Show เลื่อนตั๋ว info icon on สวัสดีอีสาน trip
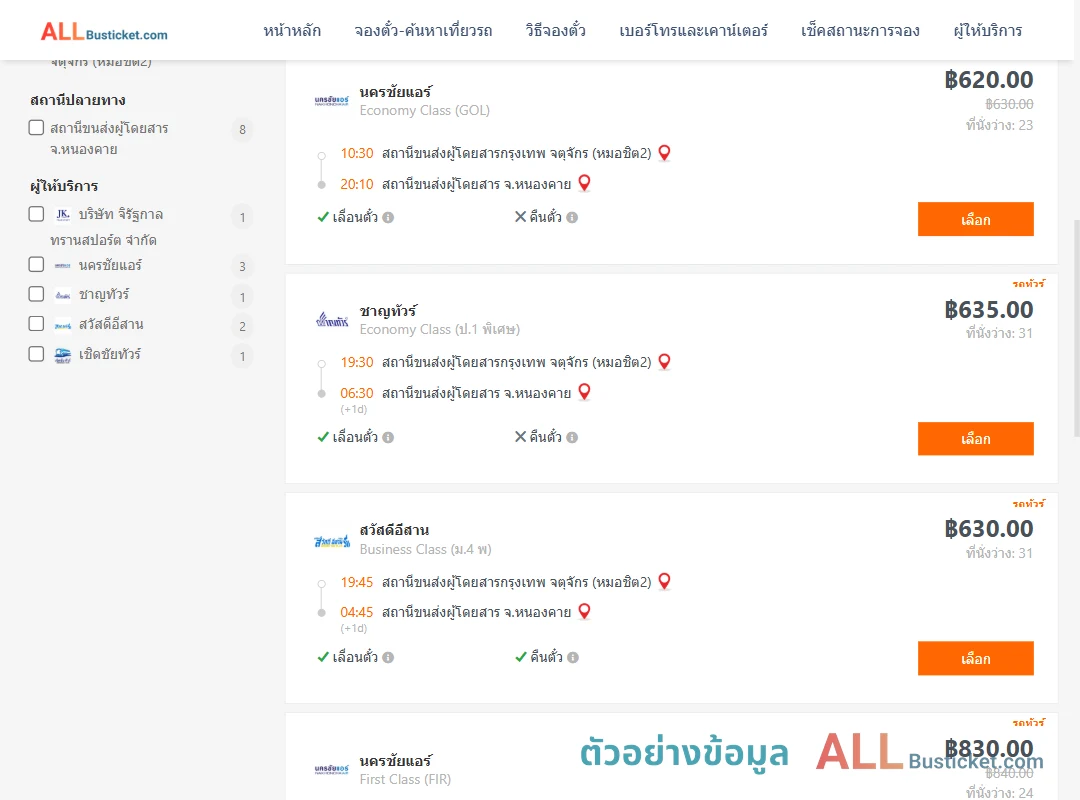Image resolution: width=1080 pixels, height=800 pixels. (x=388, y=657)
